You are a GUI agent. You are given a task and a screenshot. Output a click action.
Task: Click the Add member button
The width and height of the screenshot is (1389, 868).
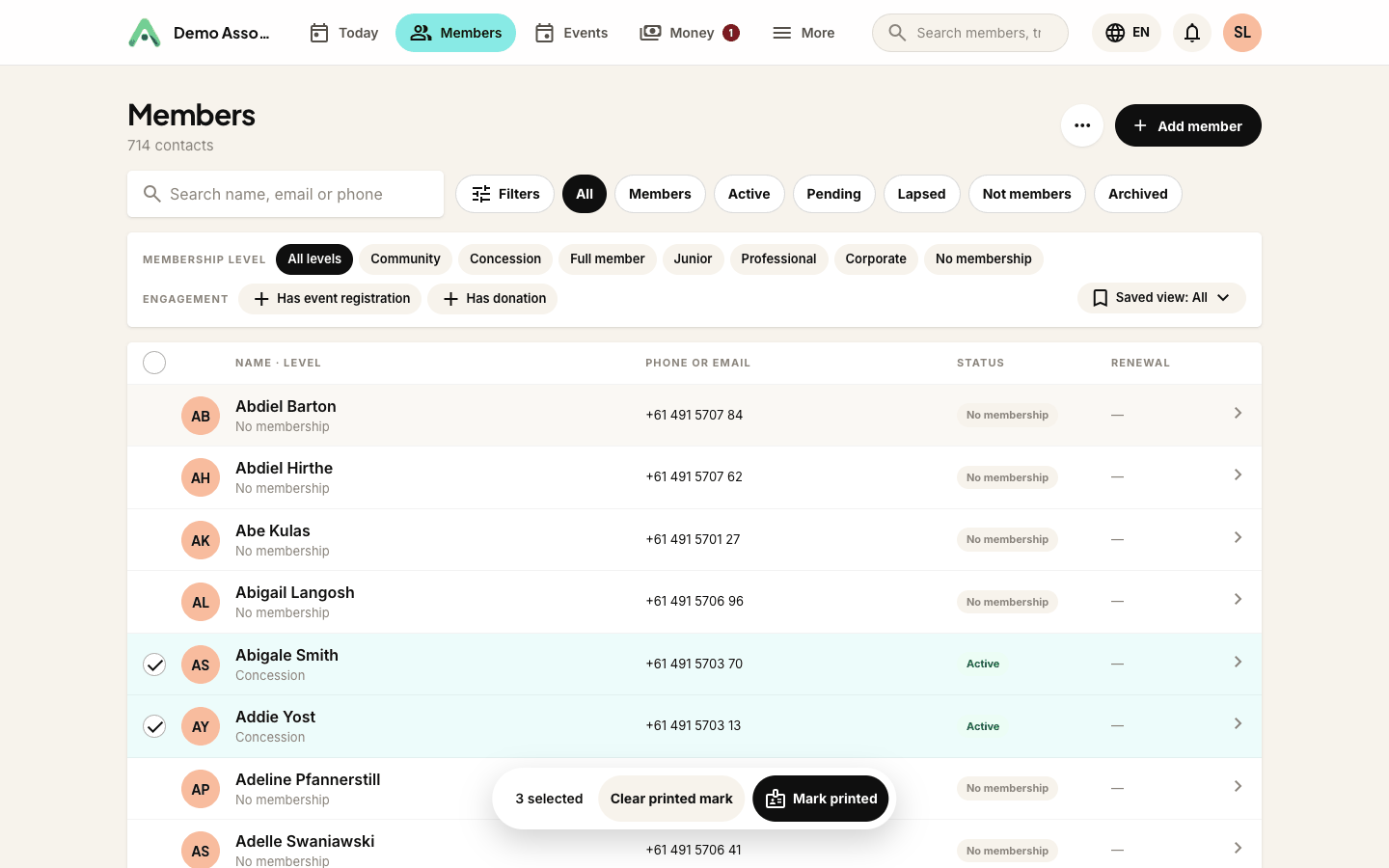[x=1188, y=125]
